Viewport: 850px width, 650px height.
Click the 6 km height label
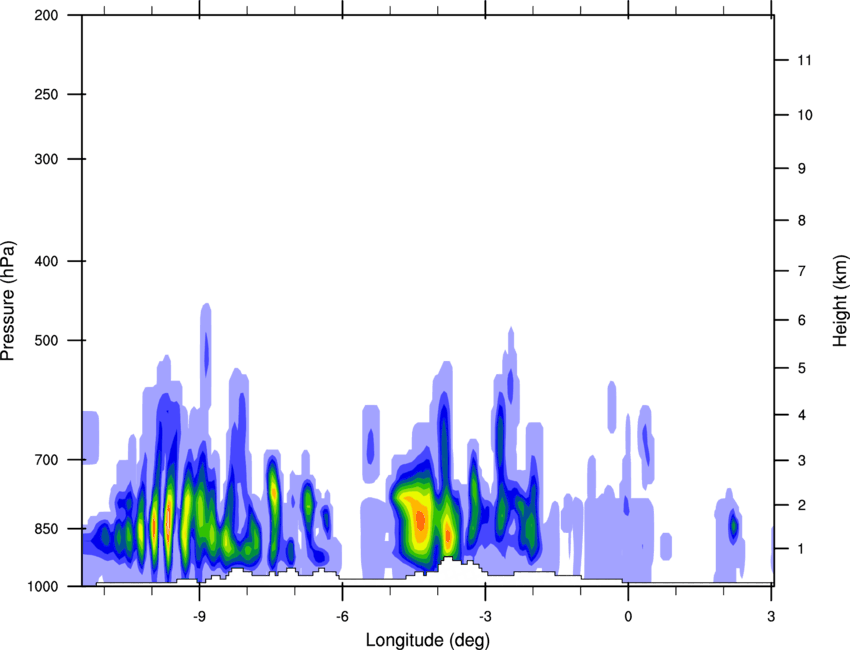pyautogui.click(x=802, y=320)
